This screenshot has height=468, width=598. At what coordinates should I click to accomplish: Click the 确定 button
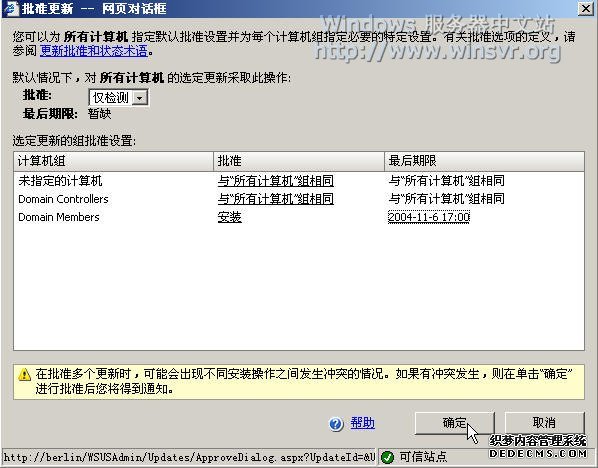tap(455, 423)
